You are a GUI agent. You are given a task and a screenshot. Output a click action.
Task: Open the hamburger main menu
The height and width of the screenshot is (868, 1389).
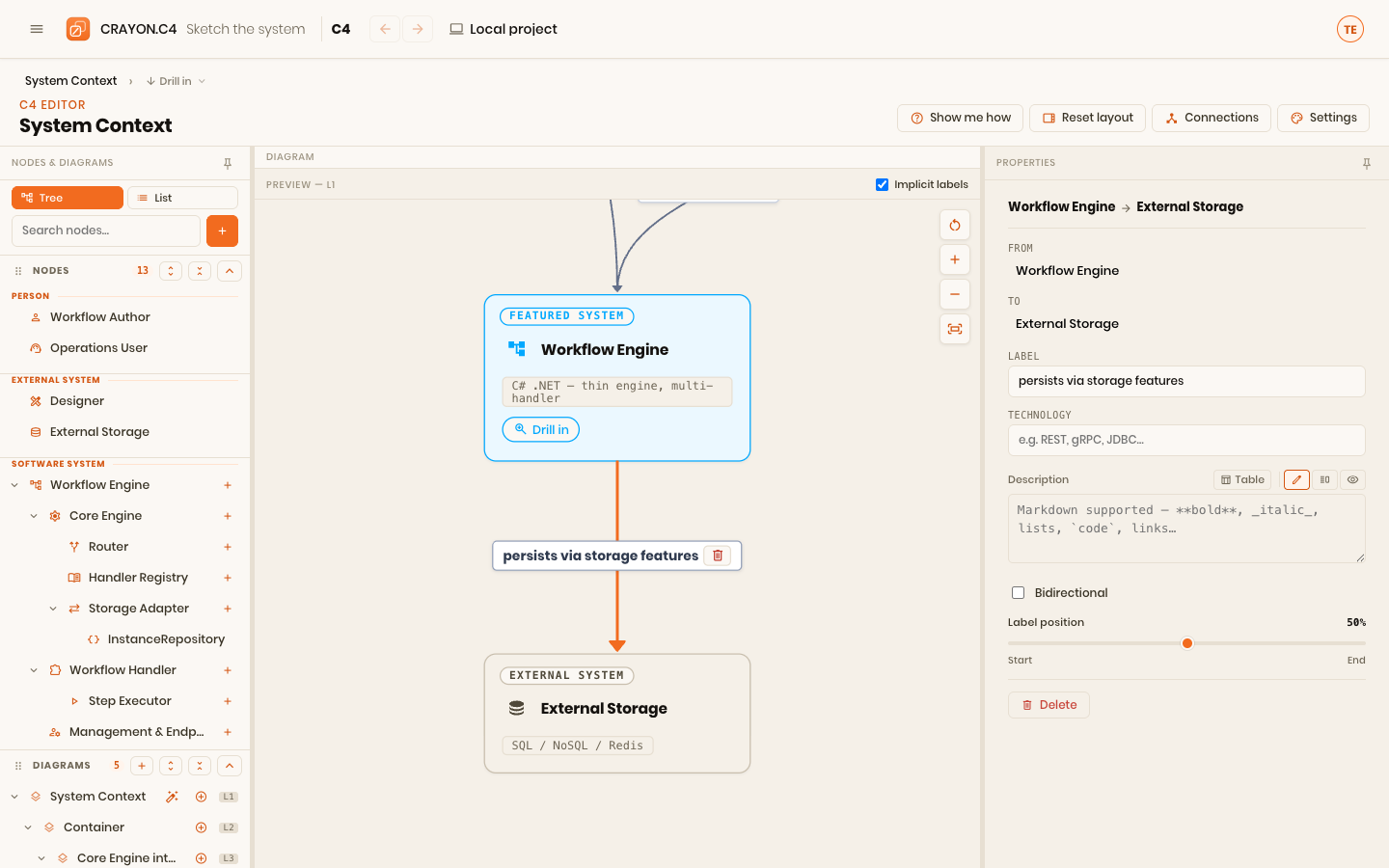coord(37,29)
